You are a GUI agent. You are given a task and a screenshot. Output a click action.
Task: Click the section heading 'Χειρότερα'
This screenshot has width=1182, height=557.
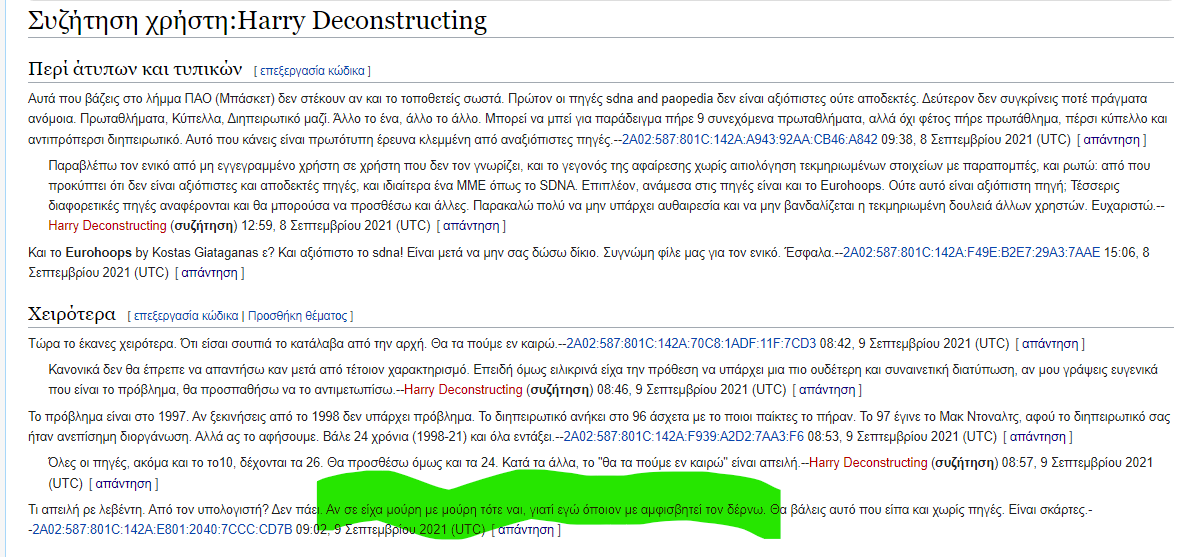72,314
